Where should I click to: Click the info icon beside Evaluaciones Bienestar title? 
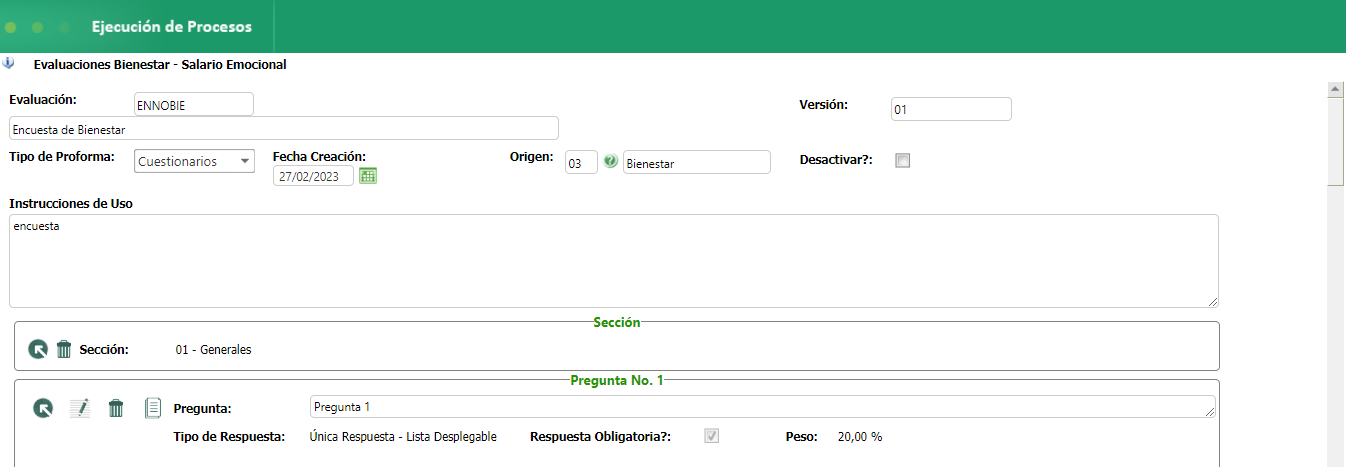coord(9,63)
